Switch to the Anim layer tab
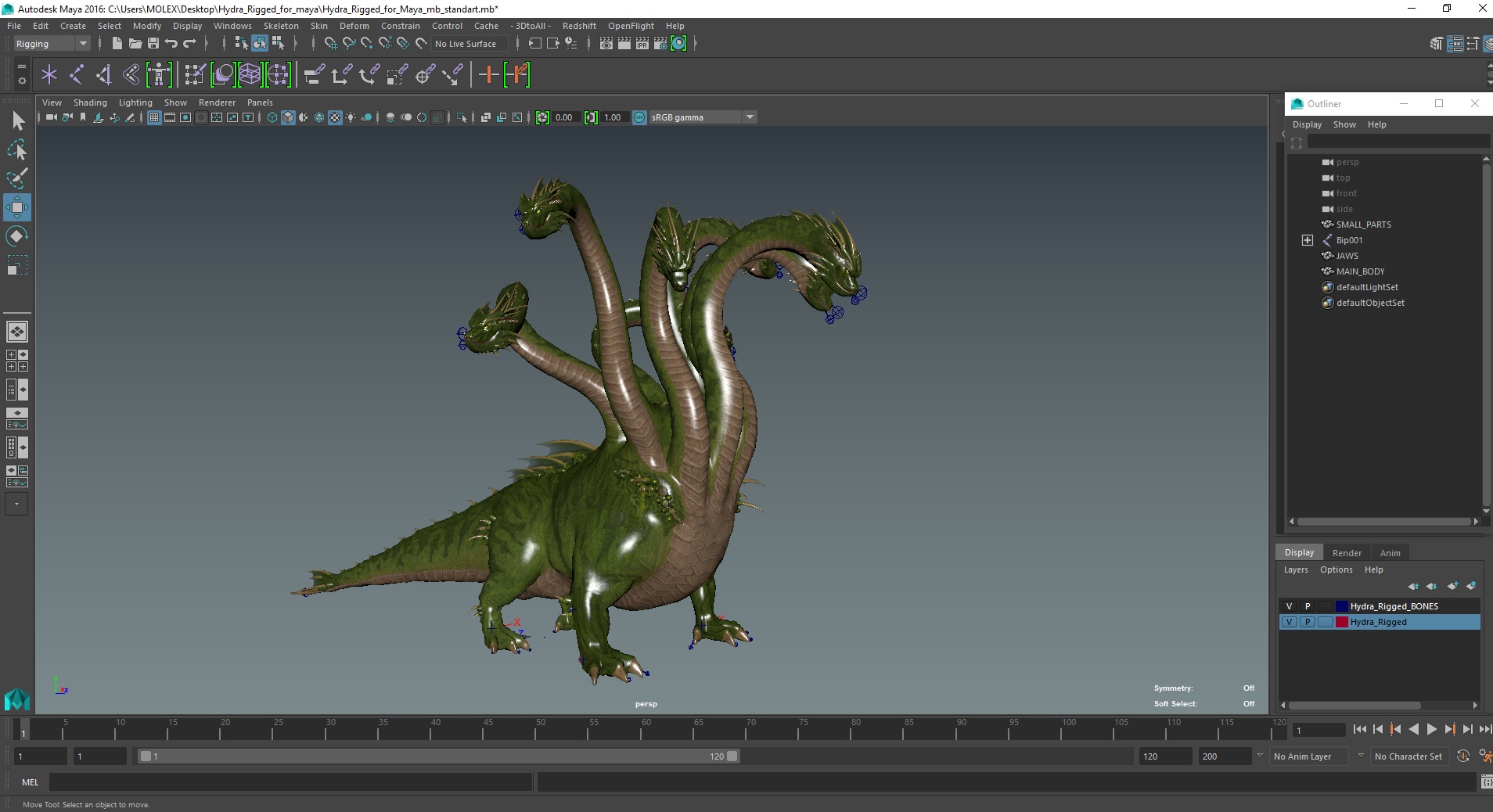Image resolution: width=1493 pixels, height=812 pixels. point(1390,552)
